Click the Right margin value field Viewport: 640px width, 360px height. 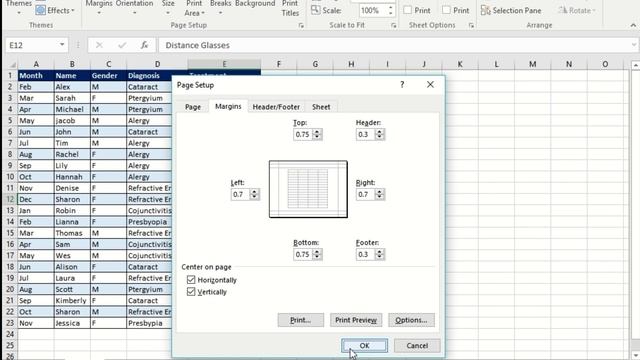[365, 194]
